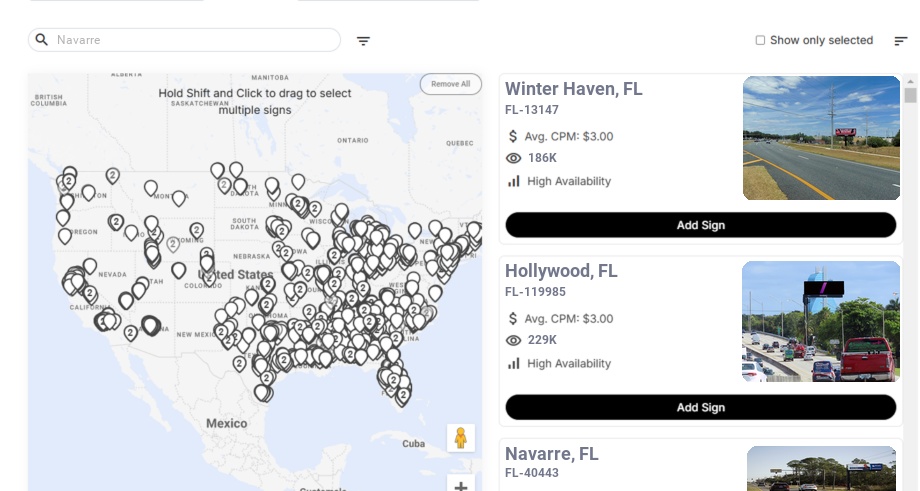This screenshot has height=491, width=920.
Task: Click the Hollywood impressions eye icon
Action: coord(514,340)
